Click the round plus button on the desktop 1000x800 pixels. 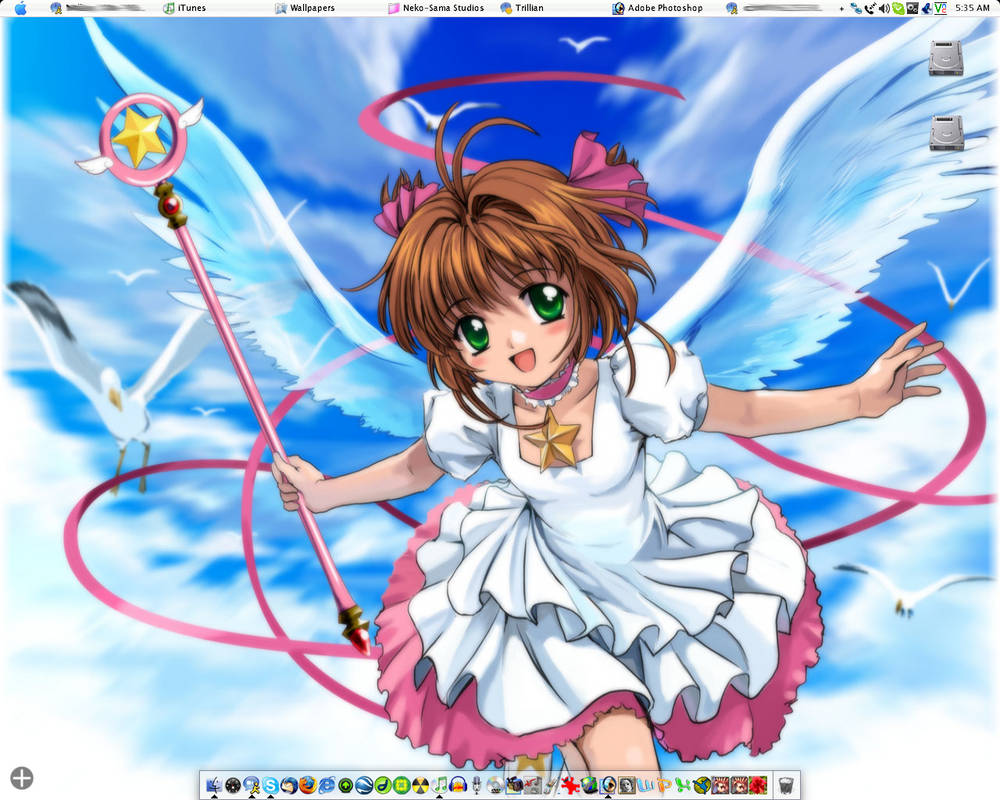[x=22, y=778]
